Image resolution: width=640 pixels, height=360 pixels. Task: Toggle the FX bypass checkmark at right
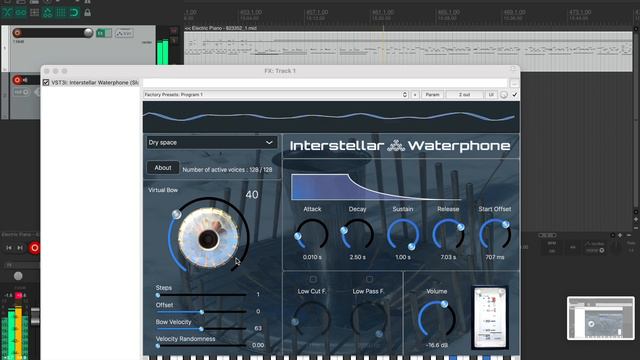click(x=515, y=95)
